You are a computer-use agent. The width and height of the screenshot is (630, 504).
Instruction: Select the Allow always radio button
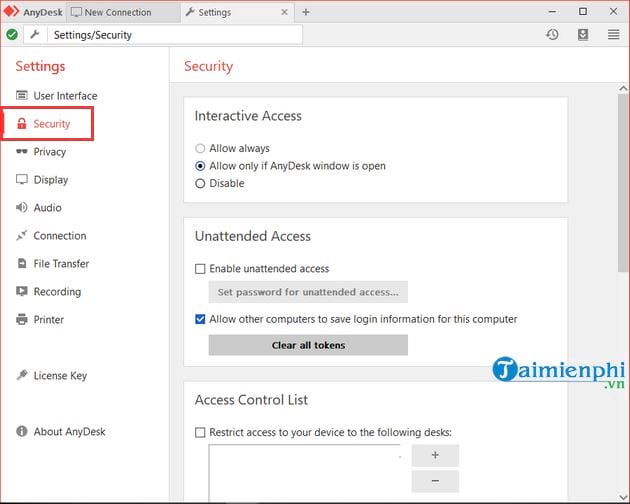point(200,148)
